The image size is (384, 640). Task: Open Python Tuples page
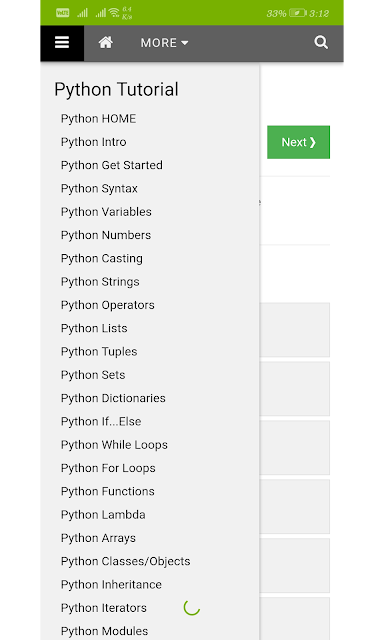99,351
